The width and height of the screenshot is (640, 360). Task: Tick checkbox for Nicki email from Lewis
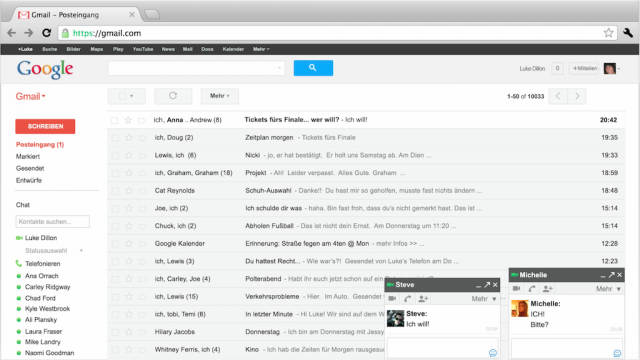pos(115,156)
